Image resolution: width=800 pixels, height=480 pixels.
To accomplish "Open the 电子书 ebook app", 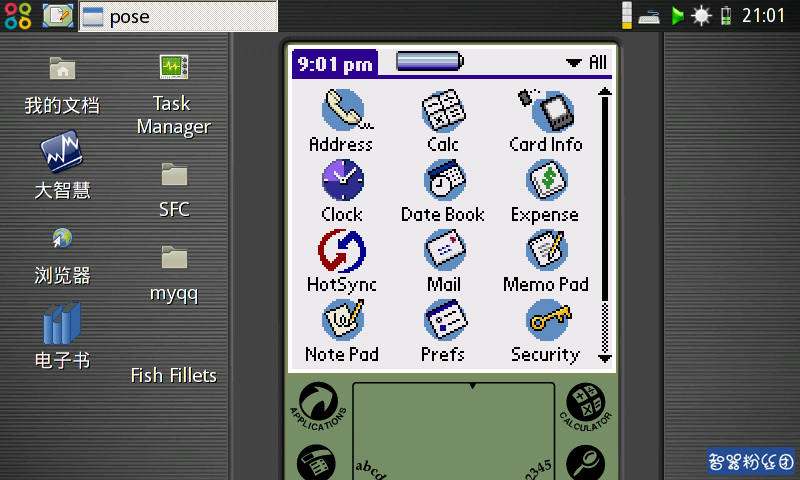I will pos(62,336).
